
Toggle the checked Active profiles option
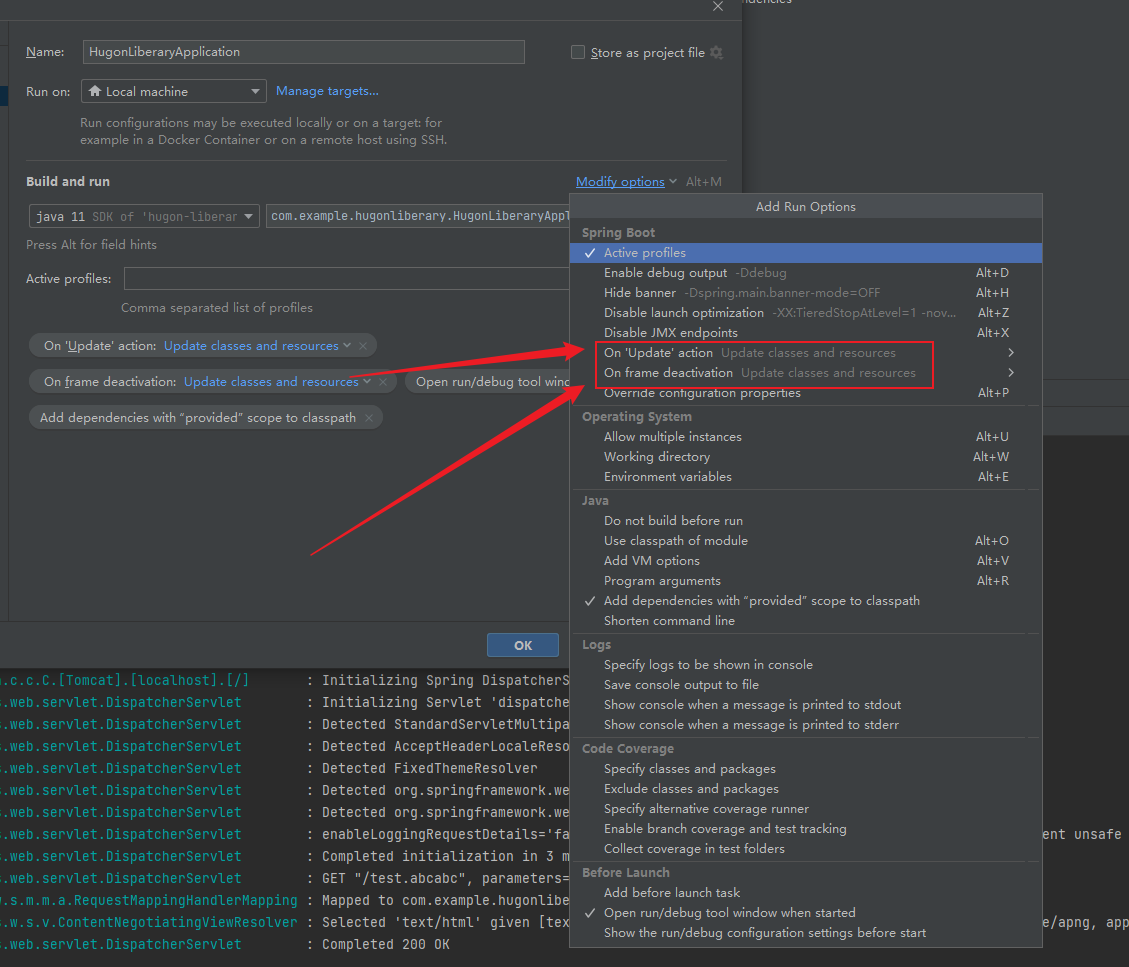click(x=806, y=253)
